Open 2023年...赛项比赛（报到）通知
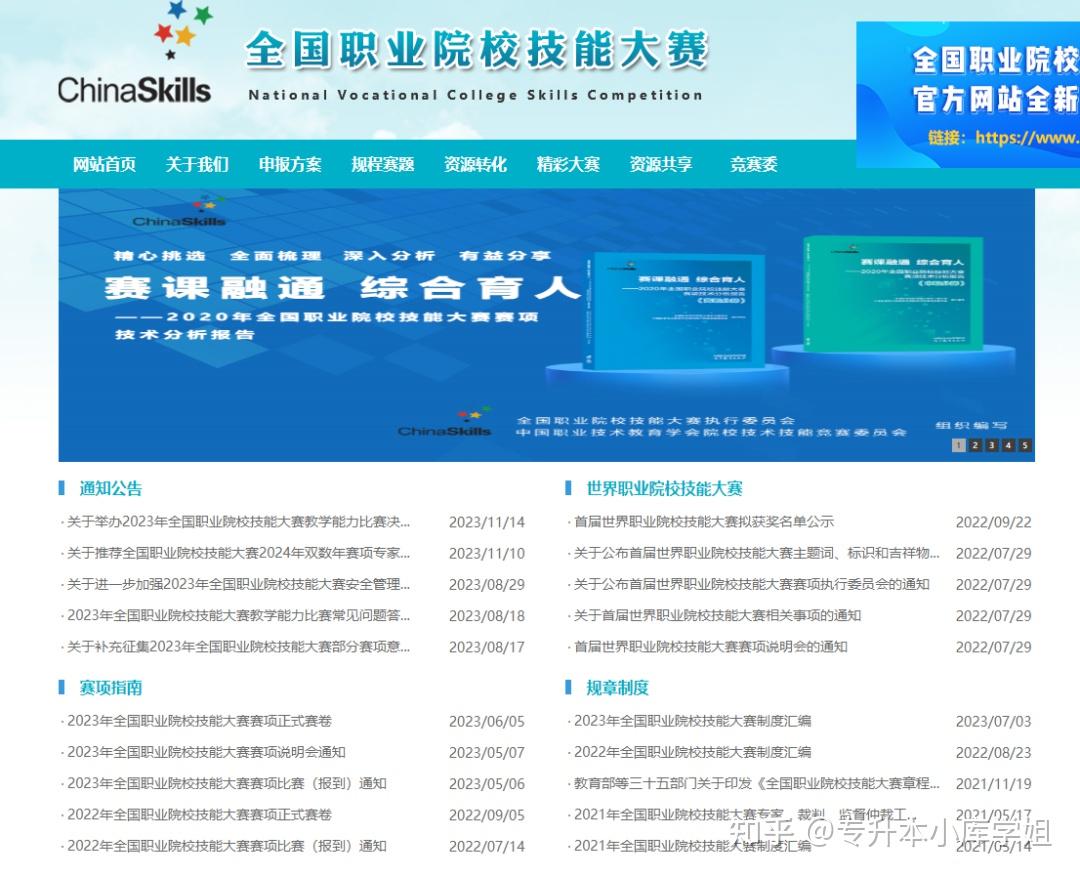The image size is (1080, 877). pos(227,783)
